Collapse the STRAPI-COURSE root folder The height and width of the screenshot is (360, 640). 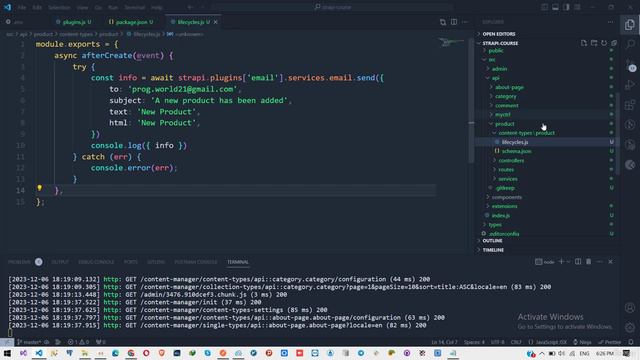(x=500, y=43)
